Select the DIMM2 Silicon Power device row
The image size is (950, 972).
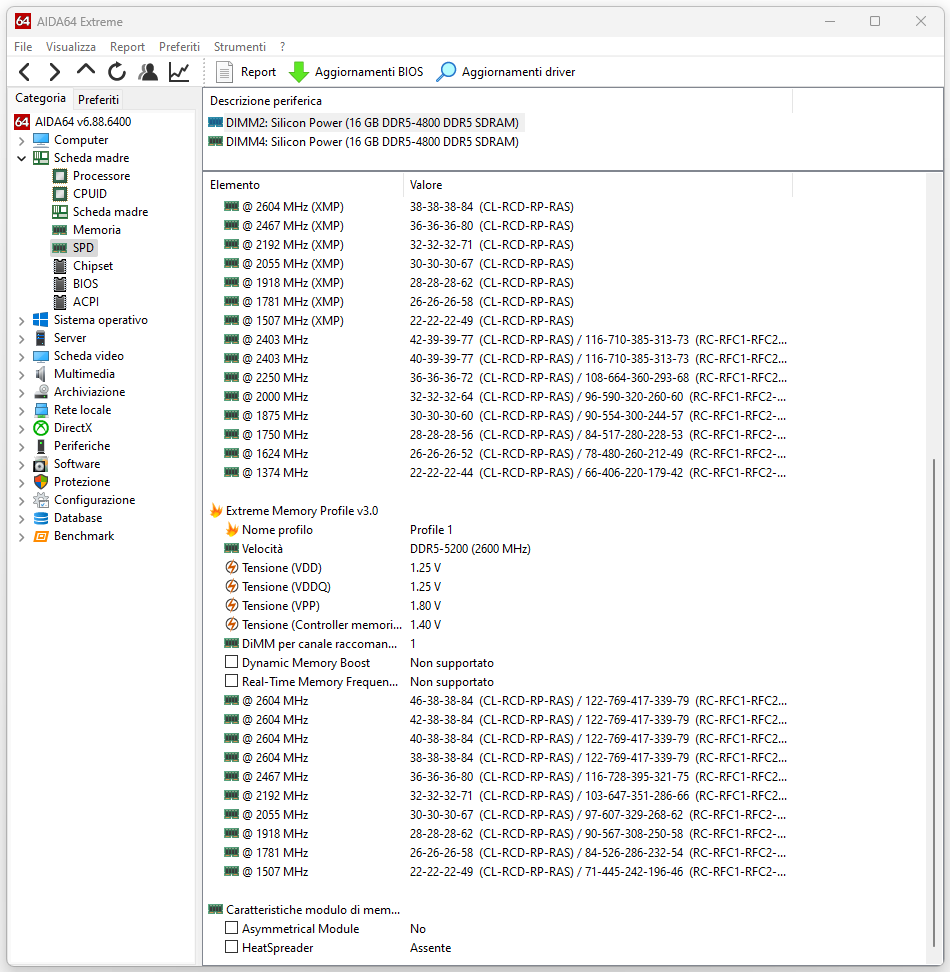(x=366, y=123)
